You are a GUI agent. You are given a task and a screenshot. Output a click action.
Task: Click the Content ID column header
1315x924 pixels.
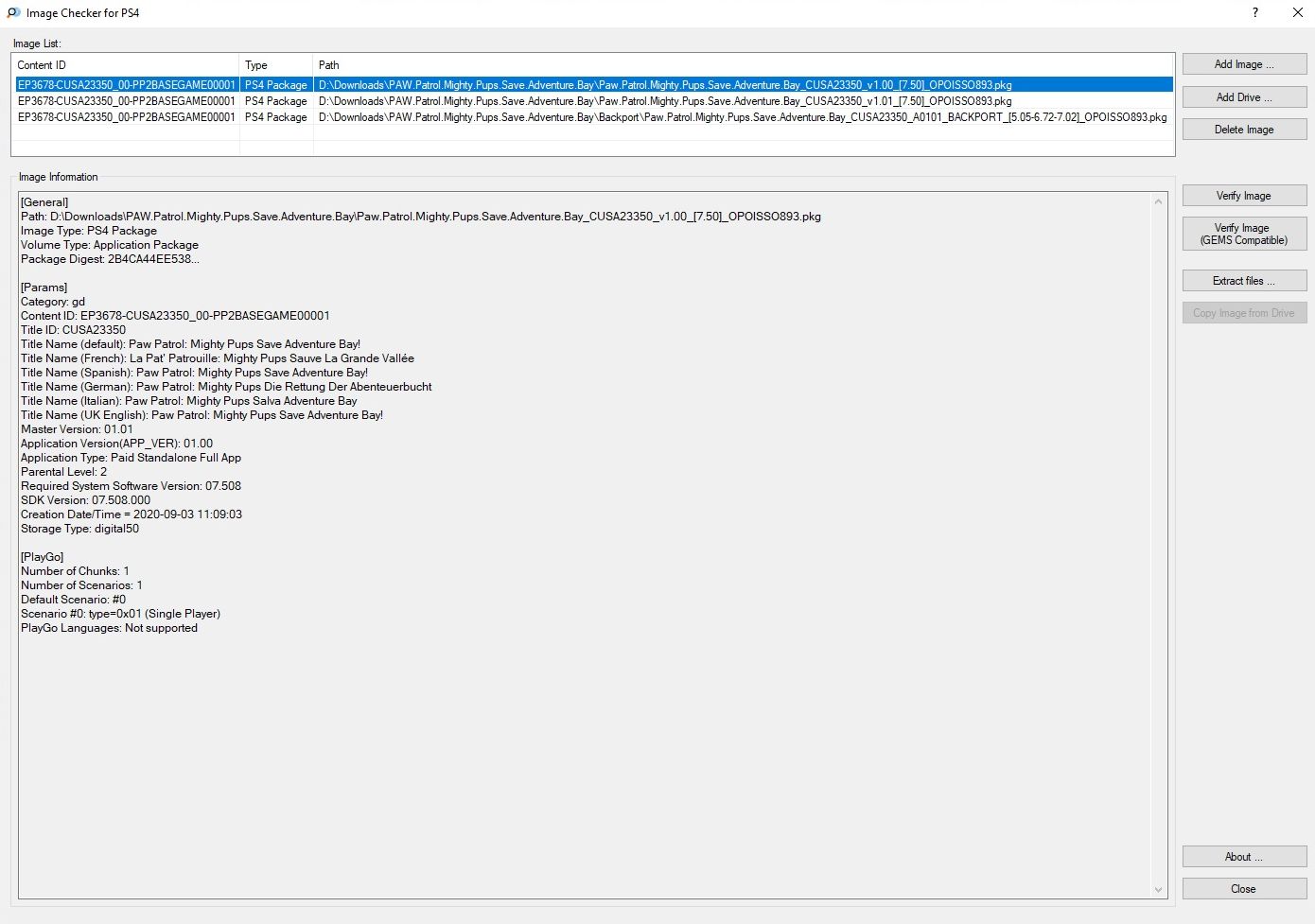pos(126,65)
